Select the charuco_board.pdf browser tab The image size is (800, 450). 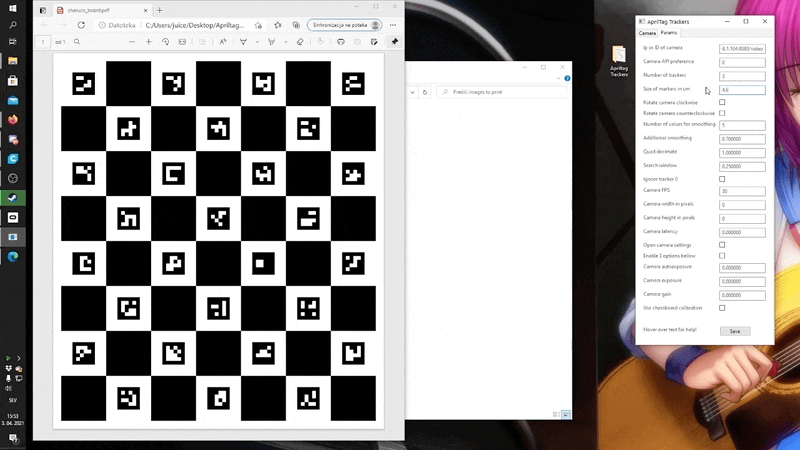101,10
